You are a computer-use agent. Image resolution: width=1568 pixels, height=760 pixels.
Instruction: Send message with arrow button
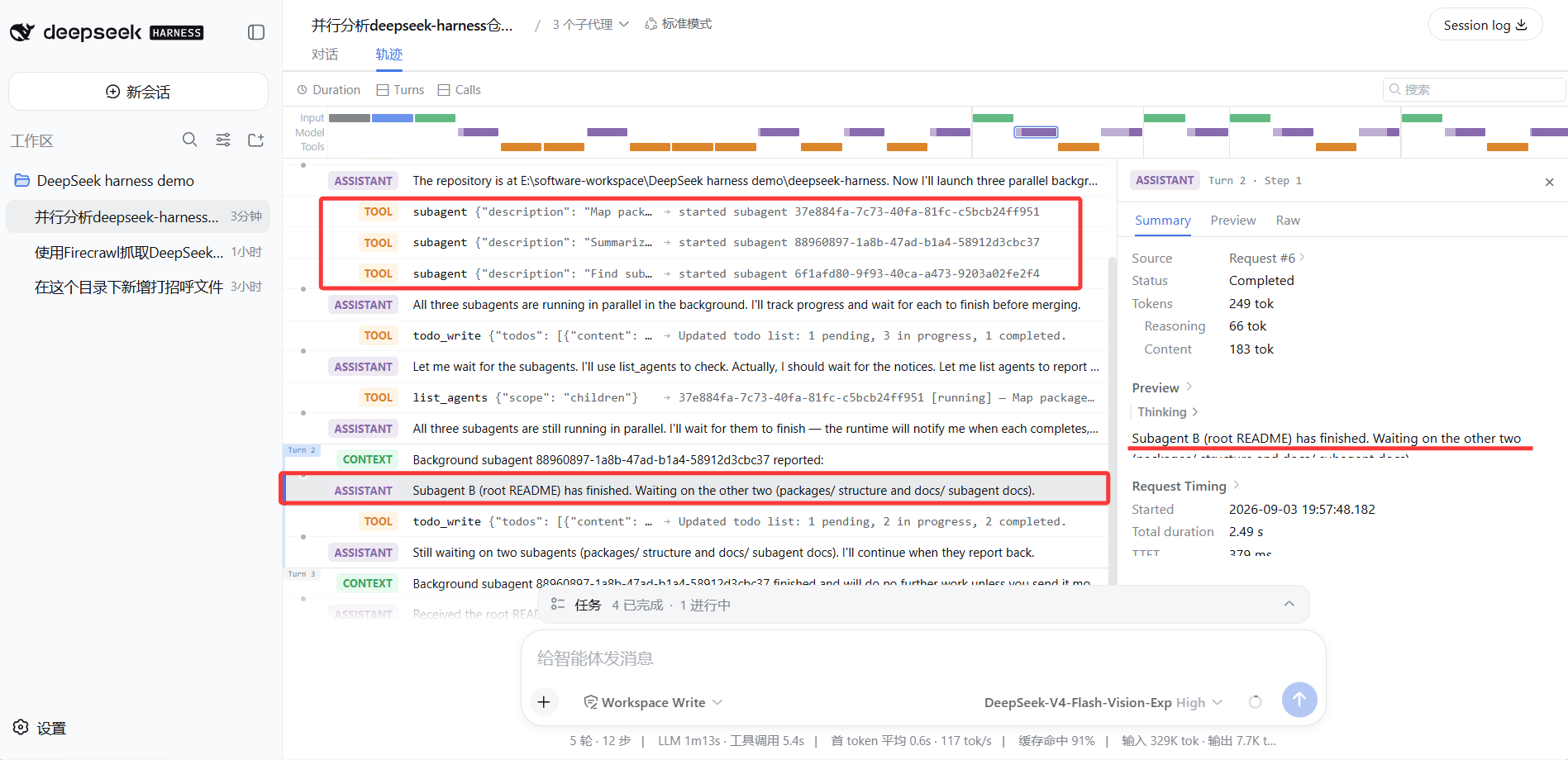1299,700
